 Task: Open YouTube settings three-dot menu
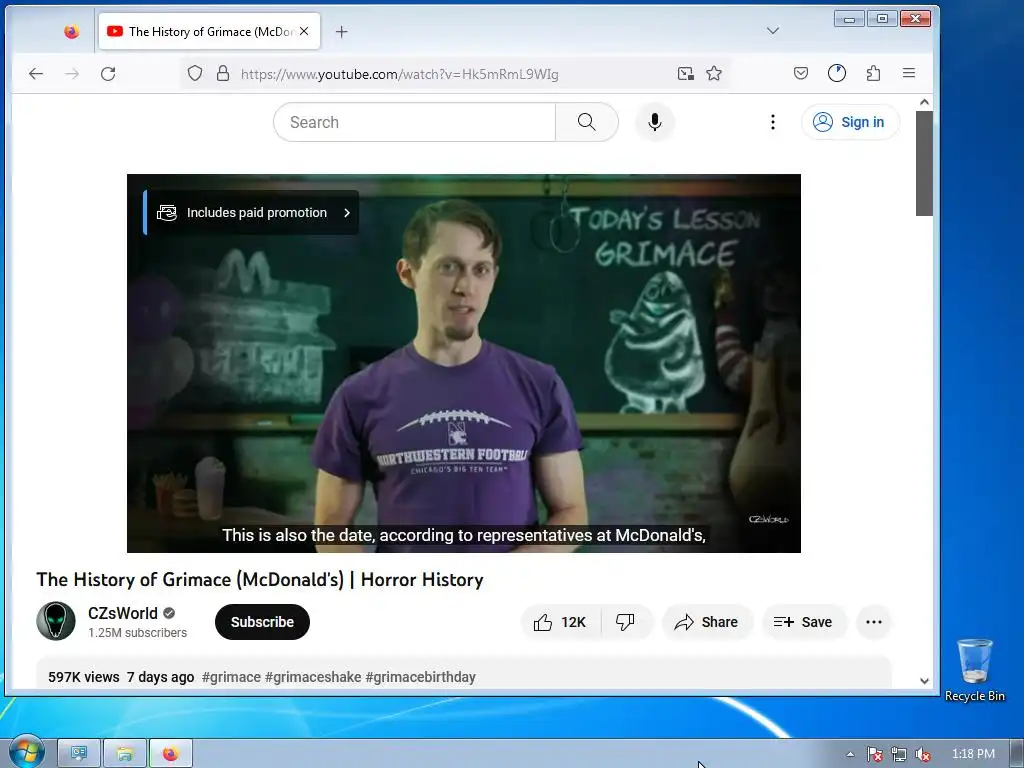click(773, 122)
